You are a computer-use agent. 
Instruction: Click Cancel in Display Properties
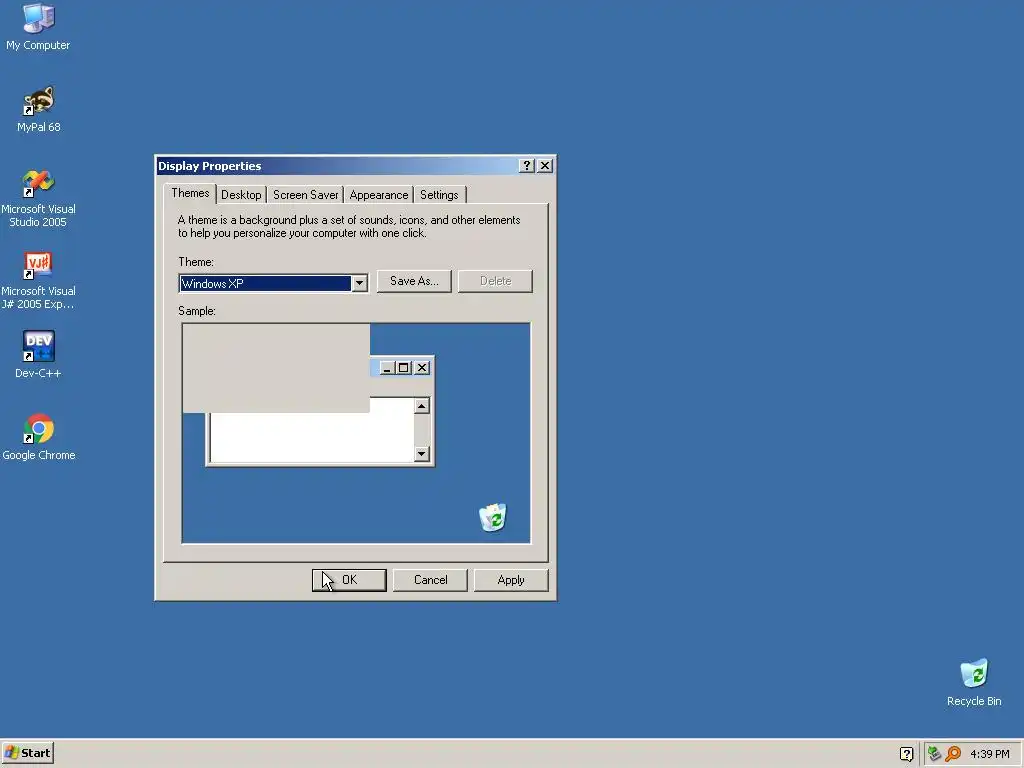click(x=430, y=580)
